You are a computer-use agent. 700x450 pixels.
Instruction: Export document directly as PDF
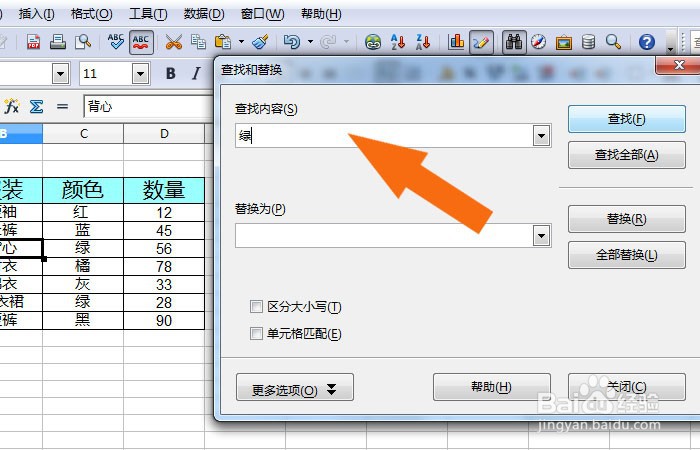(x=33, y=42)
